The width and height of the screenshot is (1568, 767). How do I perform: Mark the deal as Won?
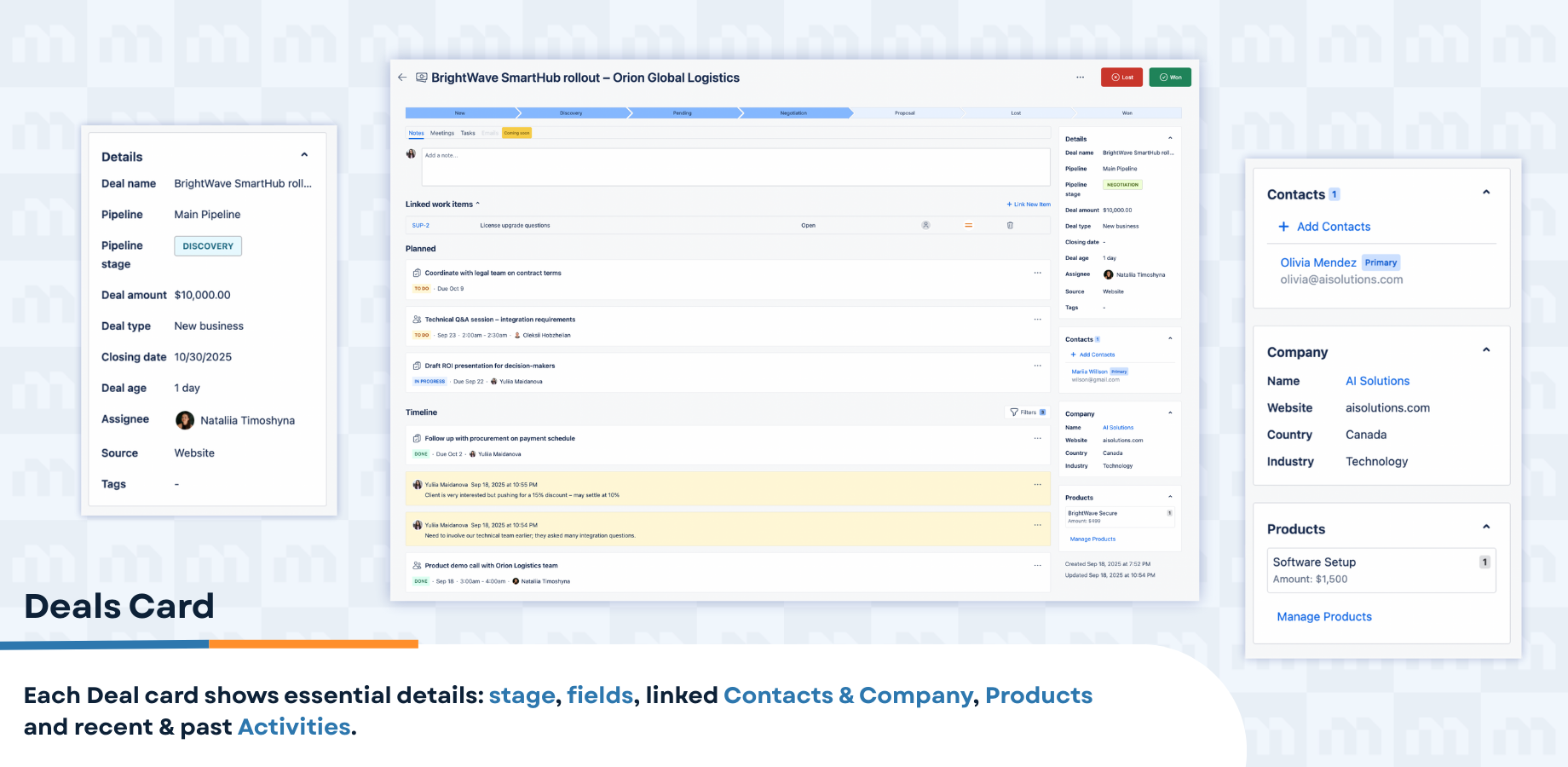tap(1170, 78)
